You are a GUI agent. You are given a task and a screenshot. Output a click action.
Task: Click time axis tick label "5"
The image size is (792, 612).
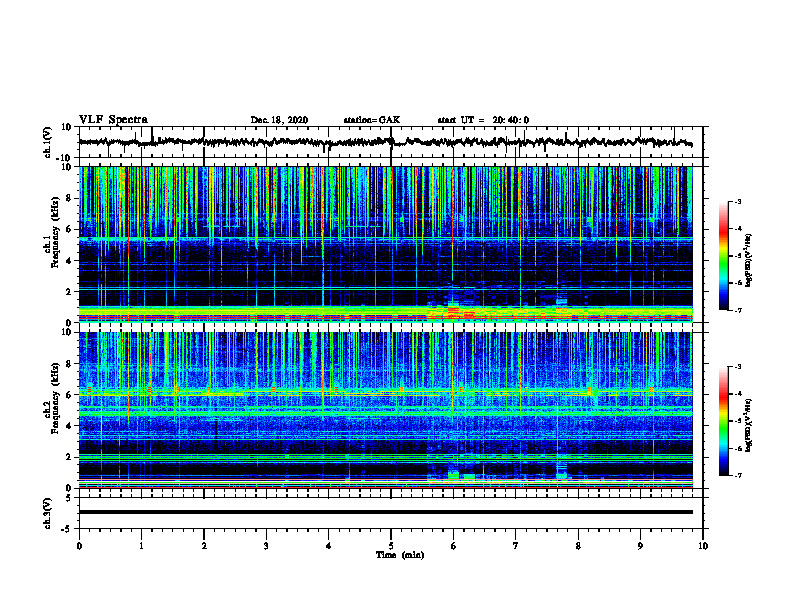click(x=391, y=546)
